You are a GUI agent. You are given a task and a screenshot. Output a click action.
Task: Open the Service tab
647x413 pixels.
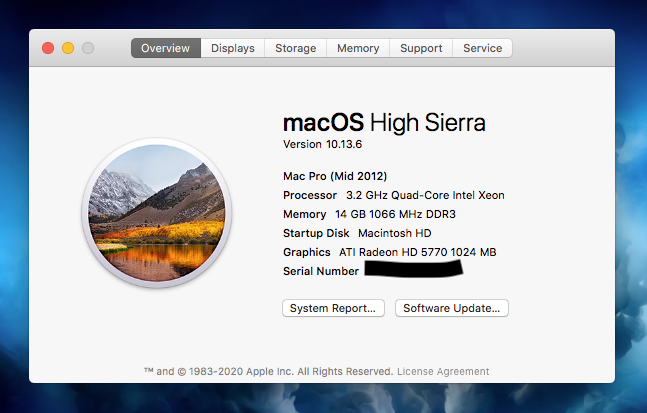click(482, 48)
